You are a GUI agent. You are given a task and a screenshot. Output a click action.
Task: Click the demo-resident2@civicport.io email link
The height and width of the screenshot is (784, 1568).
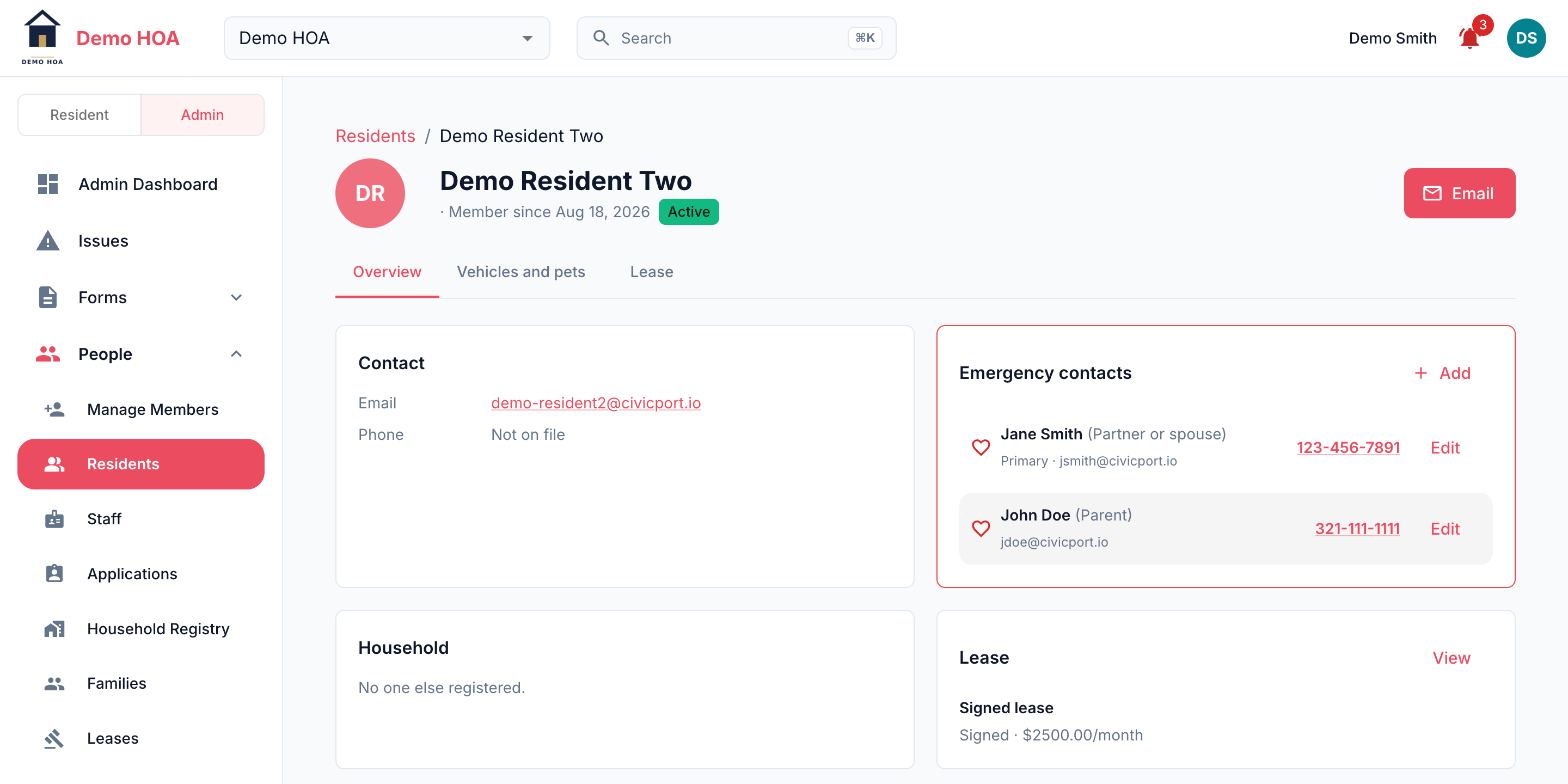[596, 403]
